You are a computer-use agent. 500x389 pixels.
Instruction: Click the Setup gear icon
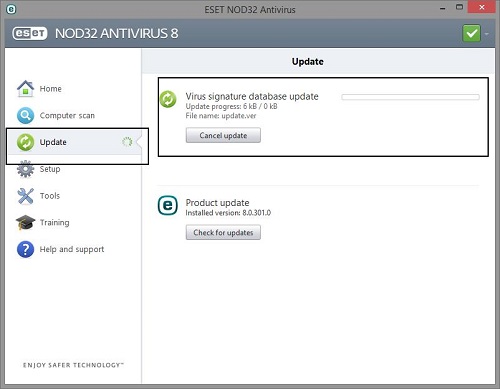(25, 169)
